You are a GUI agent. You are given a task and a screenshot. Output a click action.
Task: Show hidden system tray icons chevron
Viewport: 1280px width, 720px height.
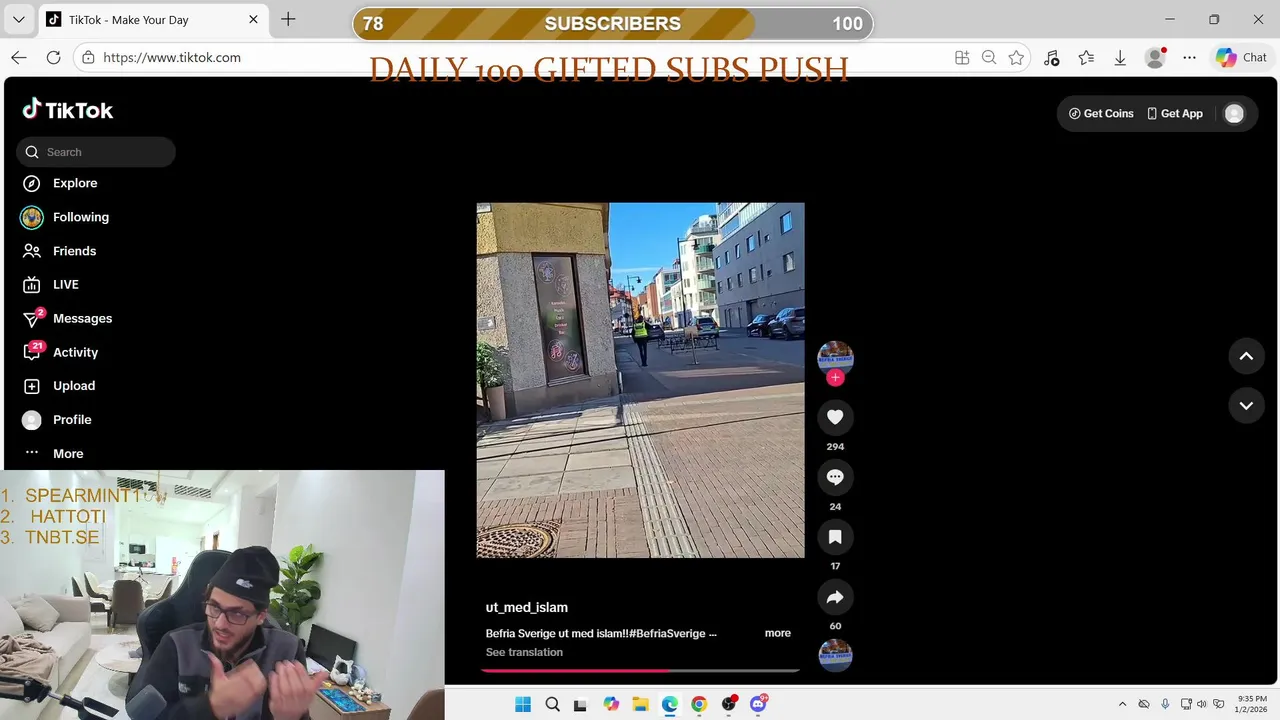1122,704
